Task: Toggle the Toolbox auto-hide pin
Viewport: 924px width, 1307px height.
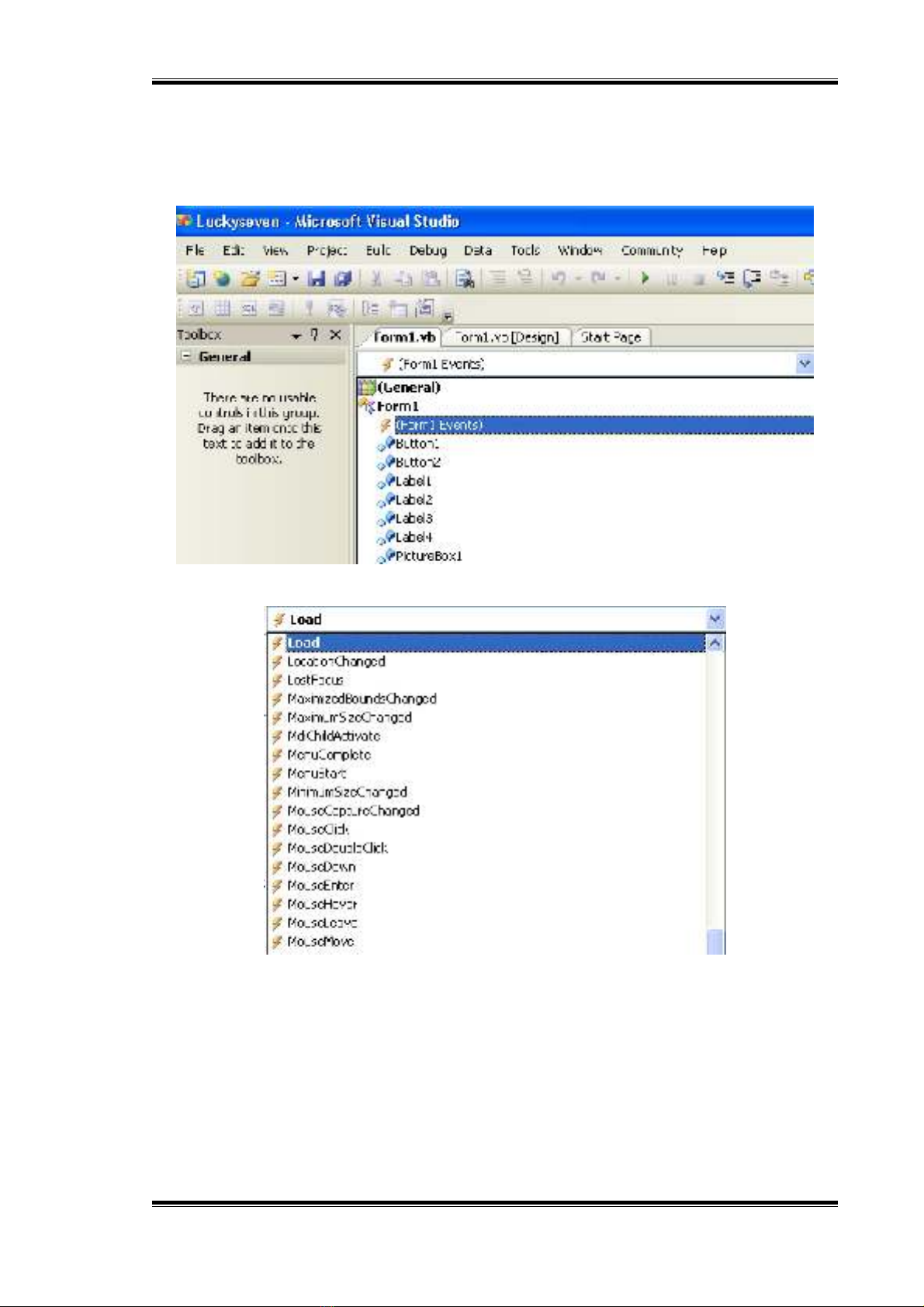Action: coord(314,335)
